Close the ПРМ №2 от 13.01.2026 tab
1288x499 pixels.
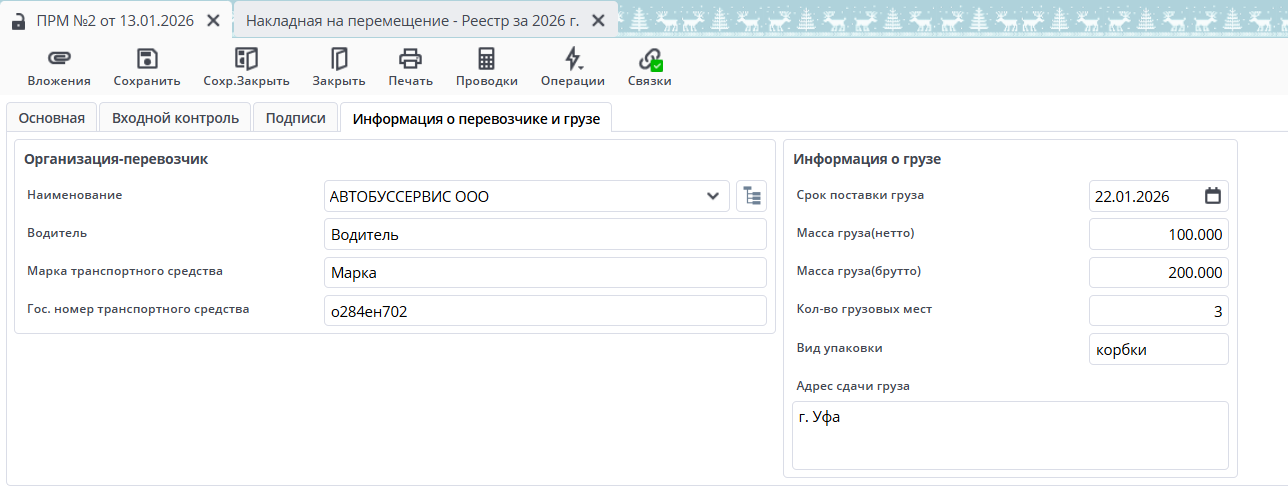(x=213, y=21)
